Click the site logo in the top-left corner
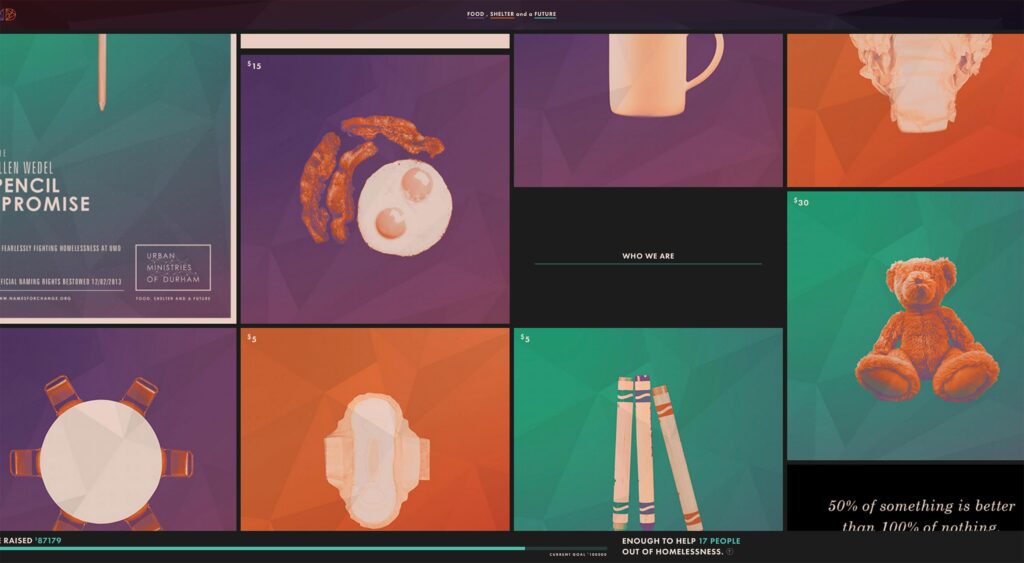The height and width of the screenshot is (563, 1024). click(9, 14)
